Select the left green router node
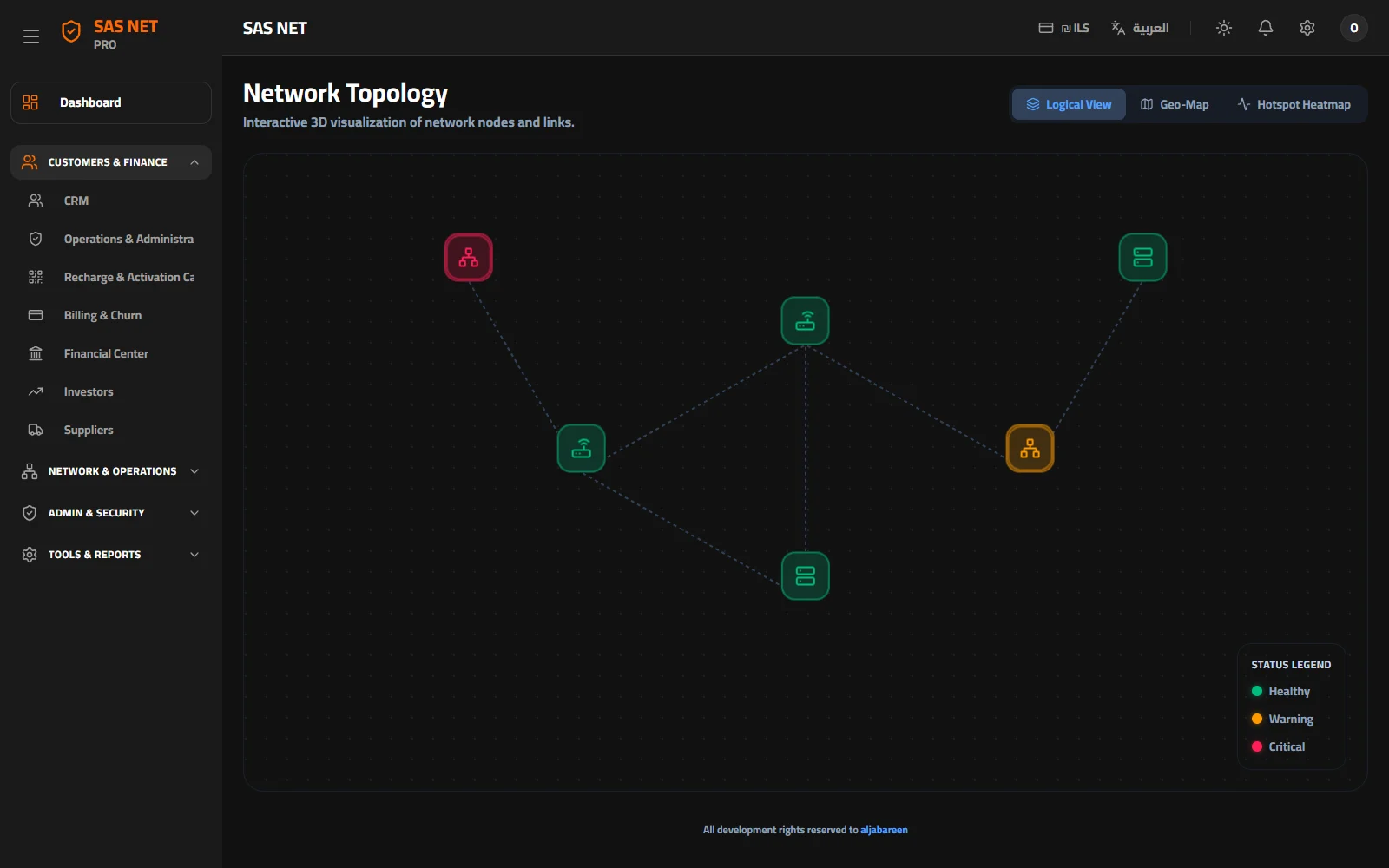The height and width of the screenshot is (868, 1389). tap(582, 449)
